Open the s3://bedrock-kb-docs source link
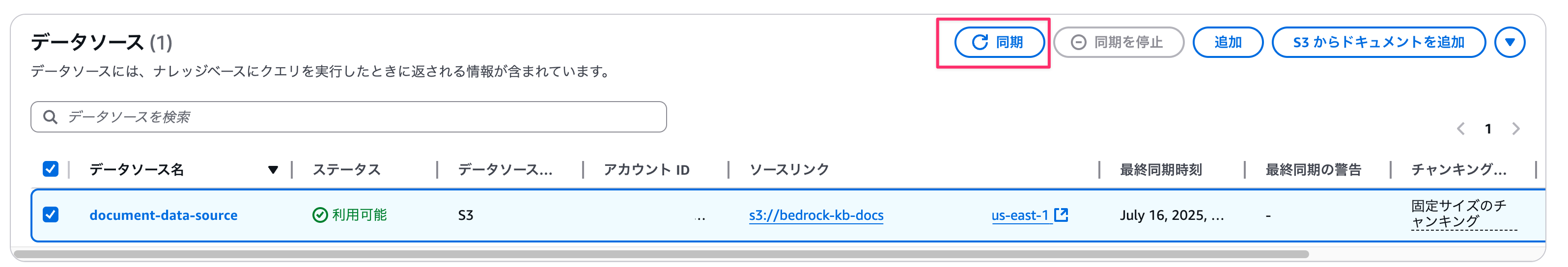Screen dimensions: 1568x267 [815, 215]
